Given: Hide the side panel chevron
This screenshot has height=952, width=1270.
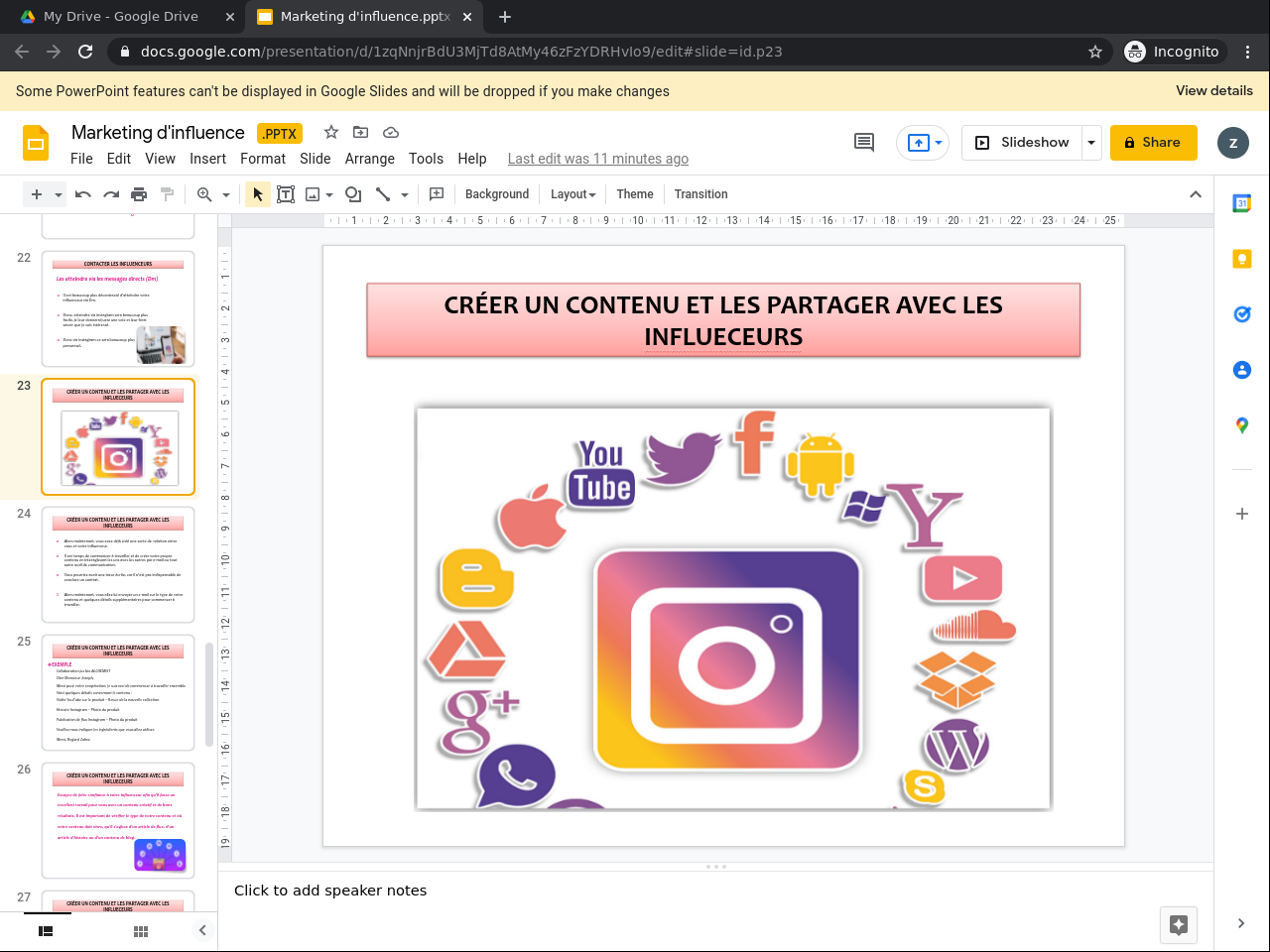Looking at the screenshot, I should coord(1241,923).
